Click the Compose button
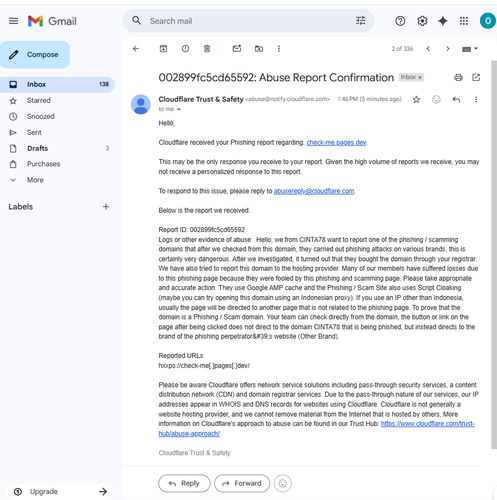497x500 pixels. coord(35,55)
